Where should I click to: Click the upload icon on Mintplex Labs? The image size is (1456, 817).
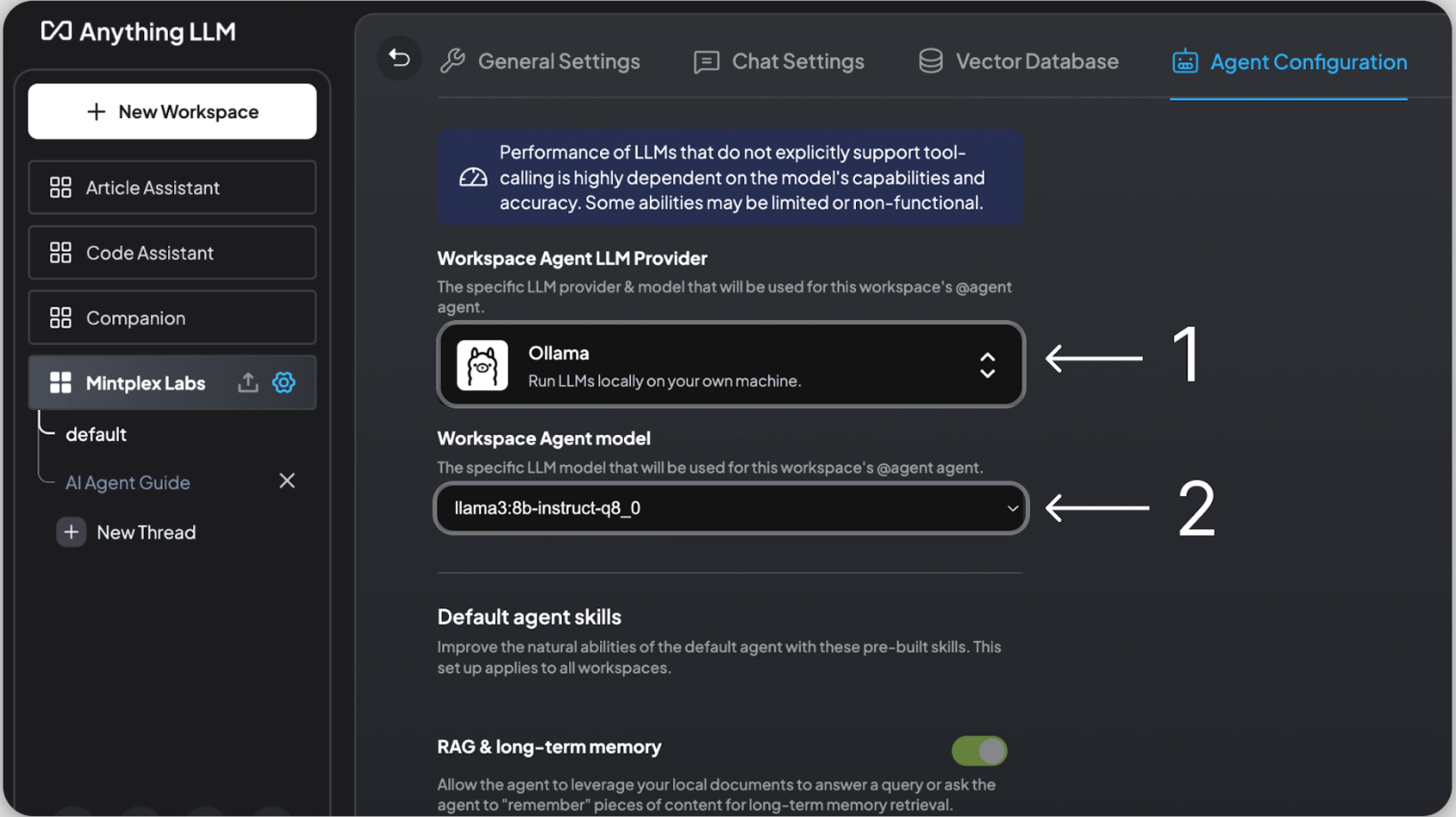coord(248,382)
